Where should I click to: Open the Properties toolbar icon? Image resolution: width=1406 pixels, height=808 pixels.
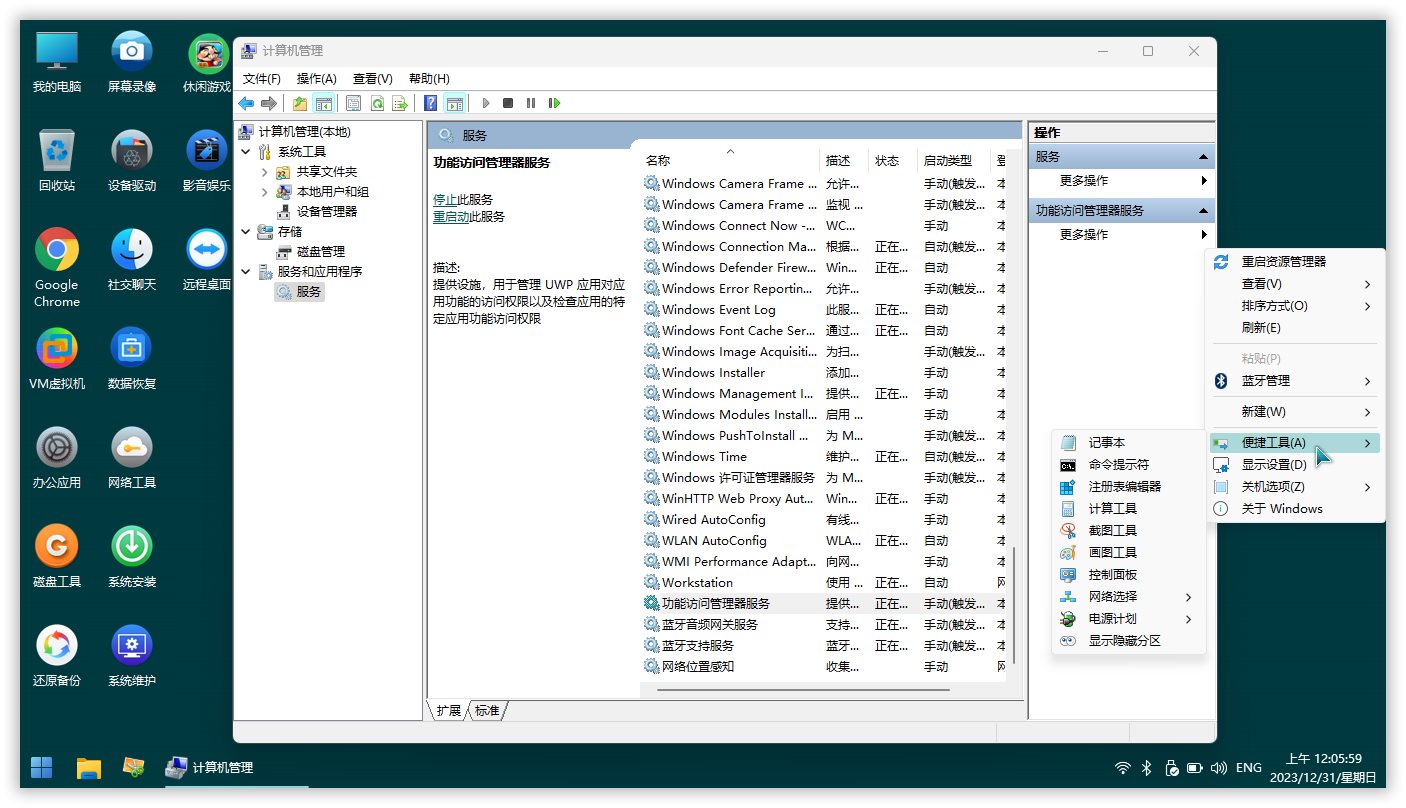(x=353, y=103)
